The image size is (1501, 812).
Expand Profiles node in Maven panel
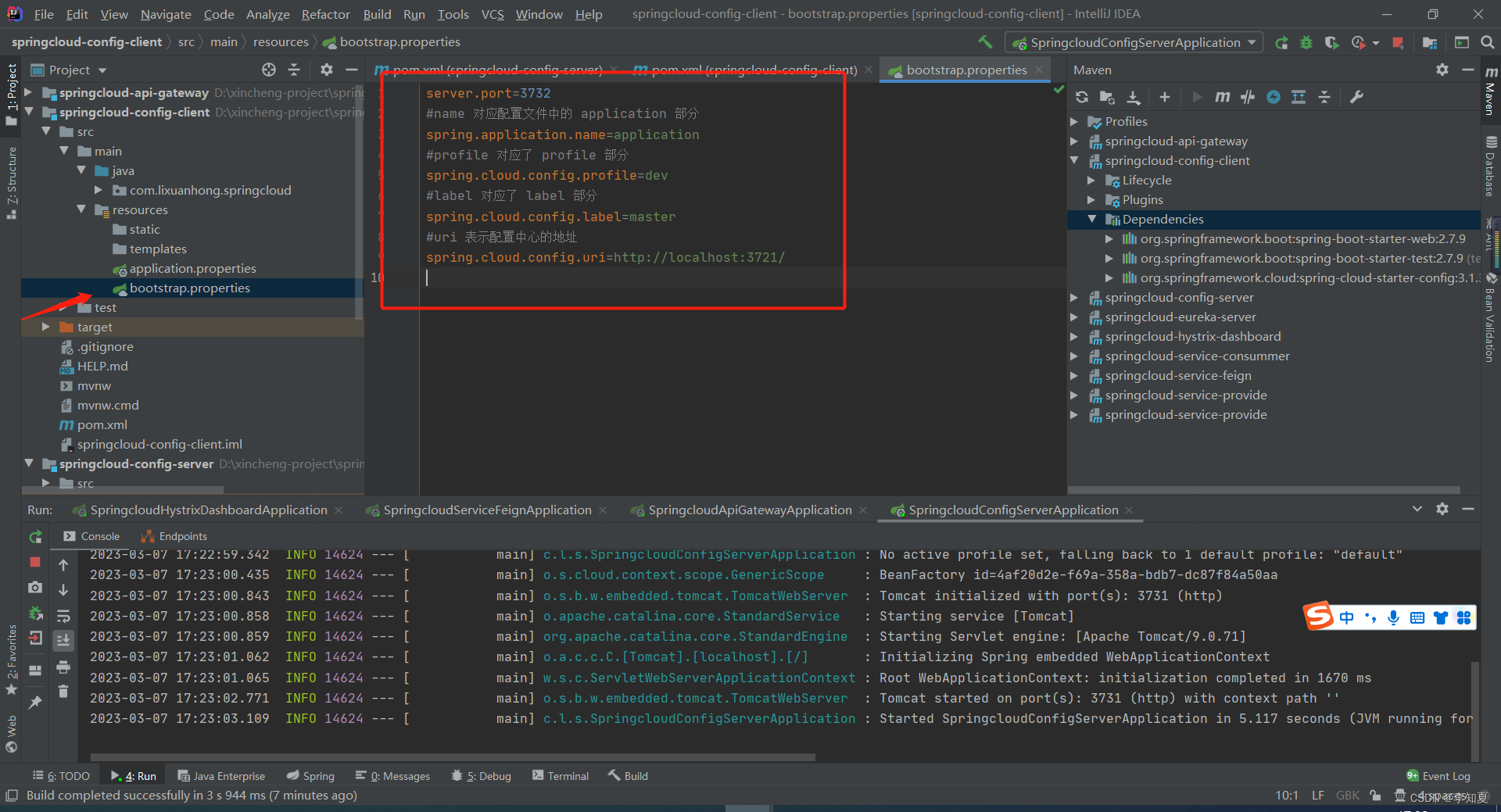1074,121
